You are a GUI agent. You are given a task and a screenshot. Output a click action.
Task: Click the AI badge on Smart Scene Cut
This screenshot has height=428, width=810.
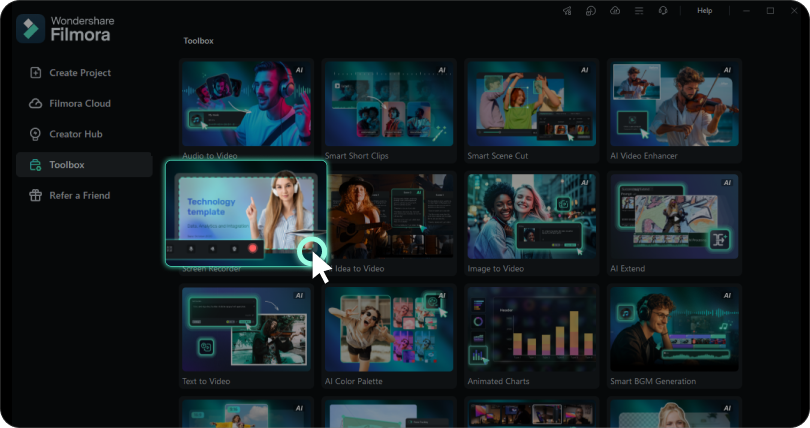(584, 70)
